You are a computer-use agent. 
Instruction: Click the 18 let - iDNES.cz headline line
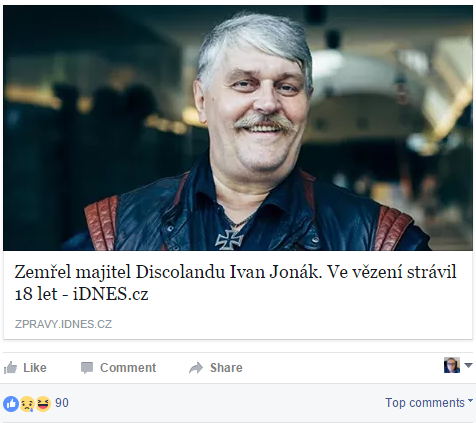[x=81, y=294]
